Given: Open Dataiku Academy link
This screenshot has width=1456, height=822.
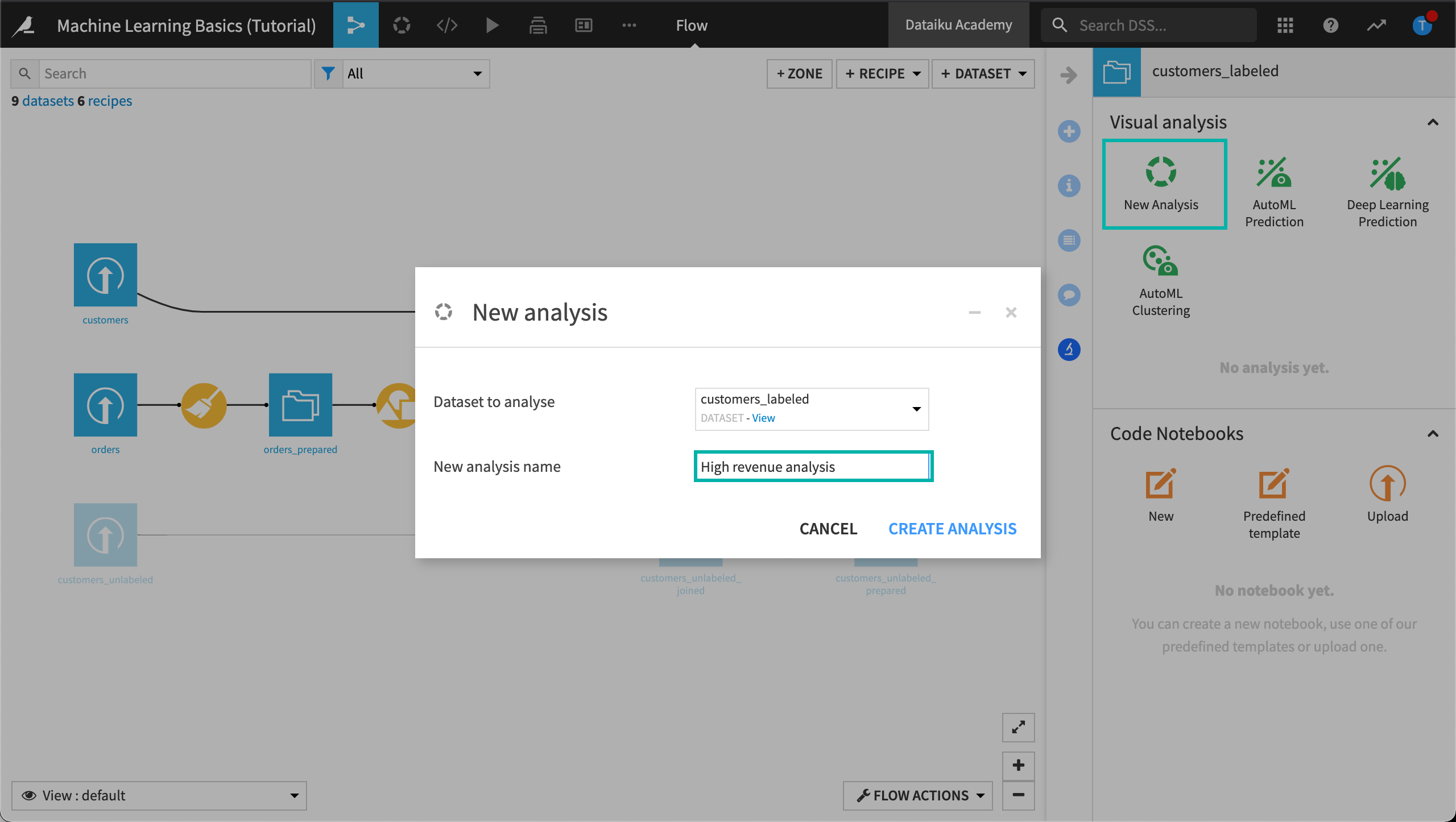Looking at the screenshot, I should (x=959, y=25).
